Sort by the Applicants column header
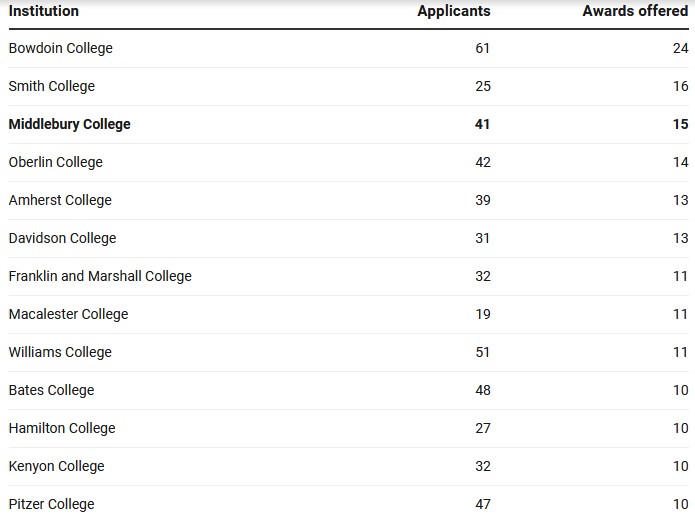 [x=453, y=11]
